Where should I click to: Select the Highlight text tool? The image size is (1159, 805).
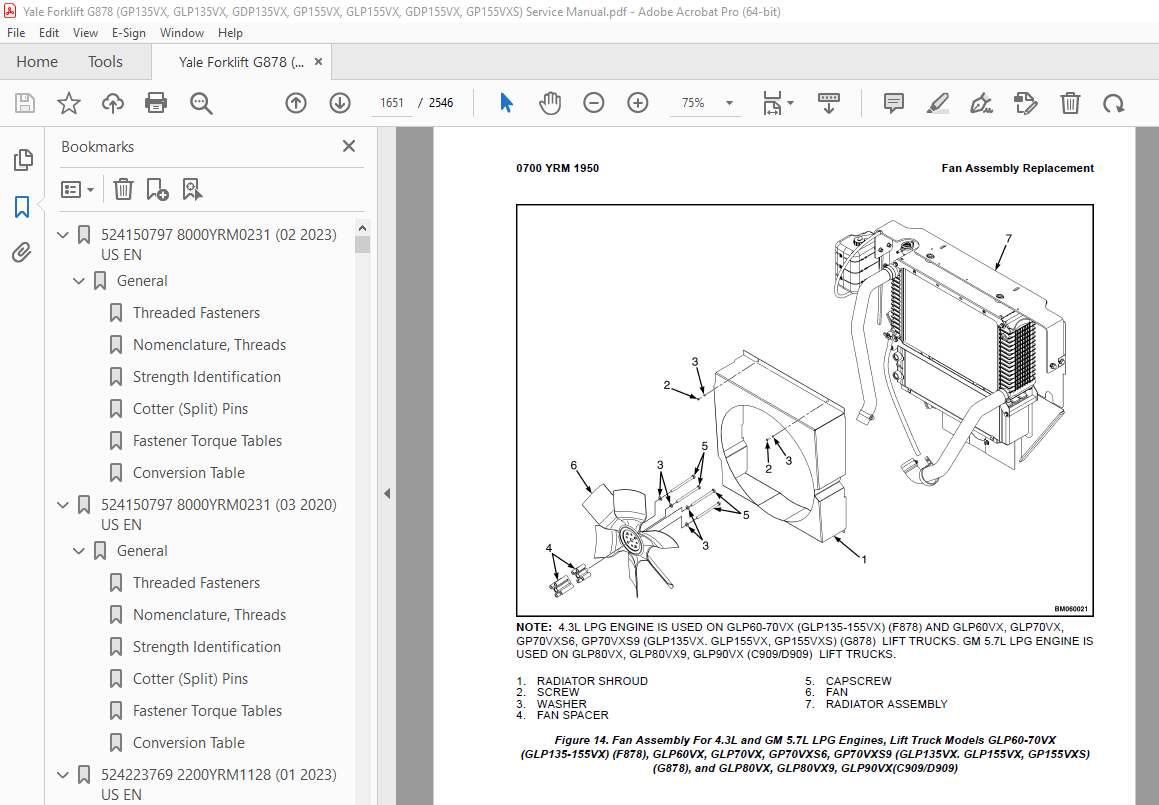[937, 103]
